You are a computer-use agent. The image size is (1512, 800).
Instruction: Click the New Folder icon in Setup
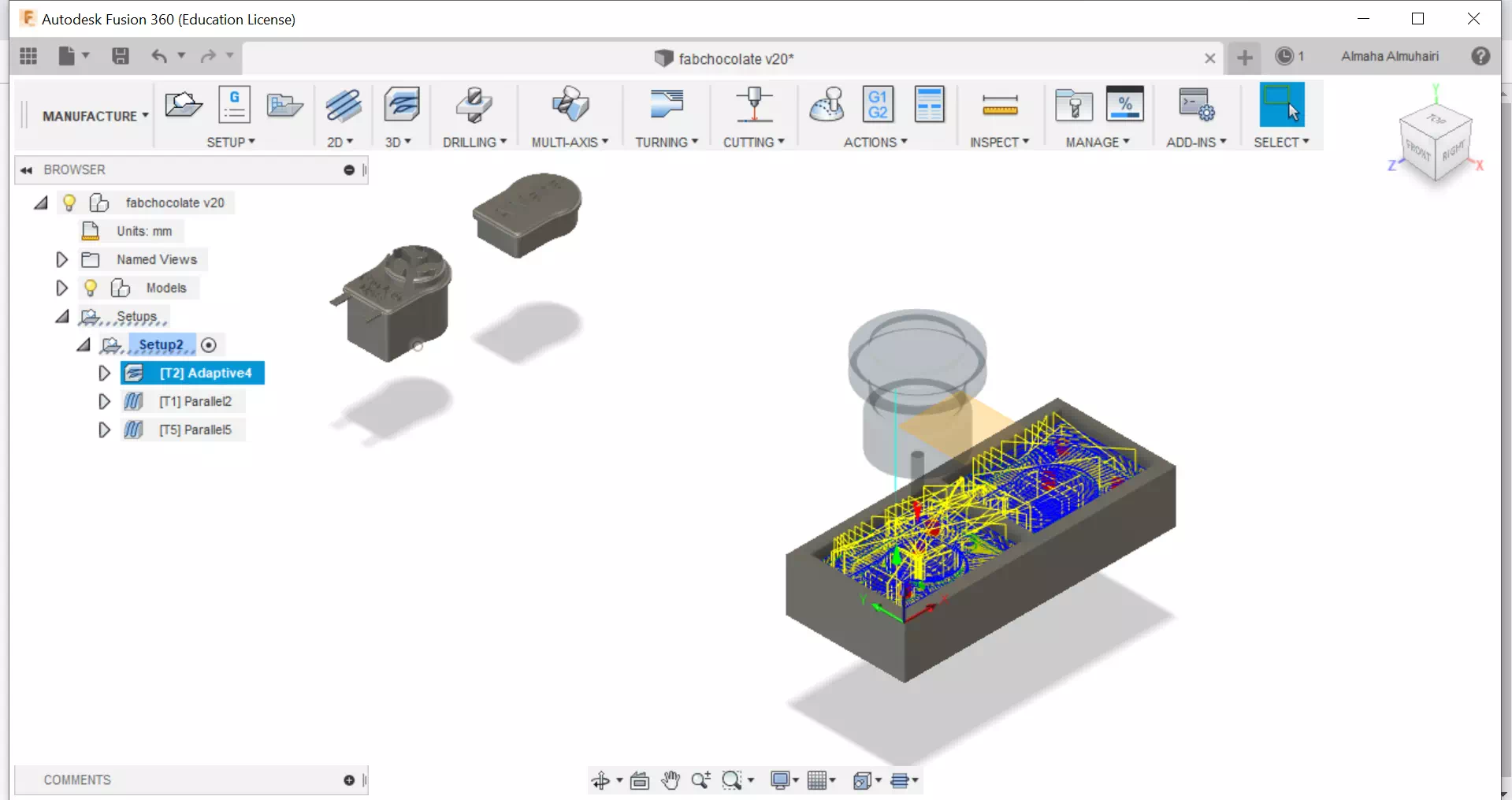(284, 104)
